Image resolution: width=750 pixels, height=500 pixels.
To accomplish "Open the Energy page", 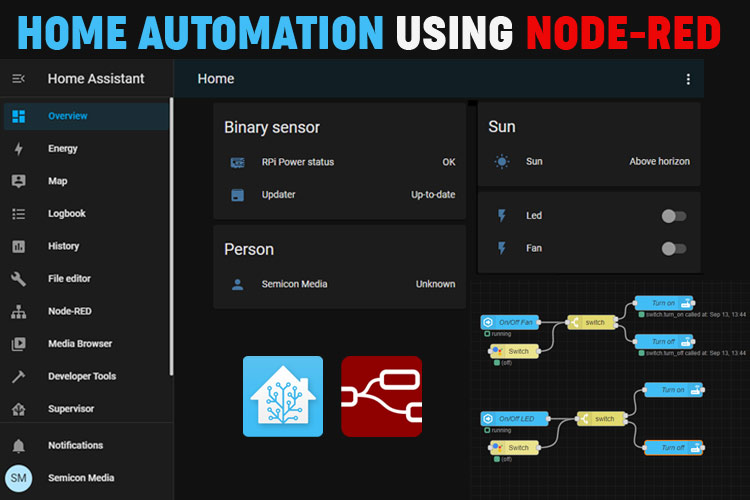I will pyautogui.click(x=86, y=148).
